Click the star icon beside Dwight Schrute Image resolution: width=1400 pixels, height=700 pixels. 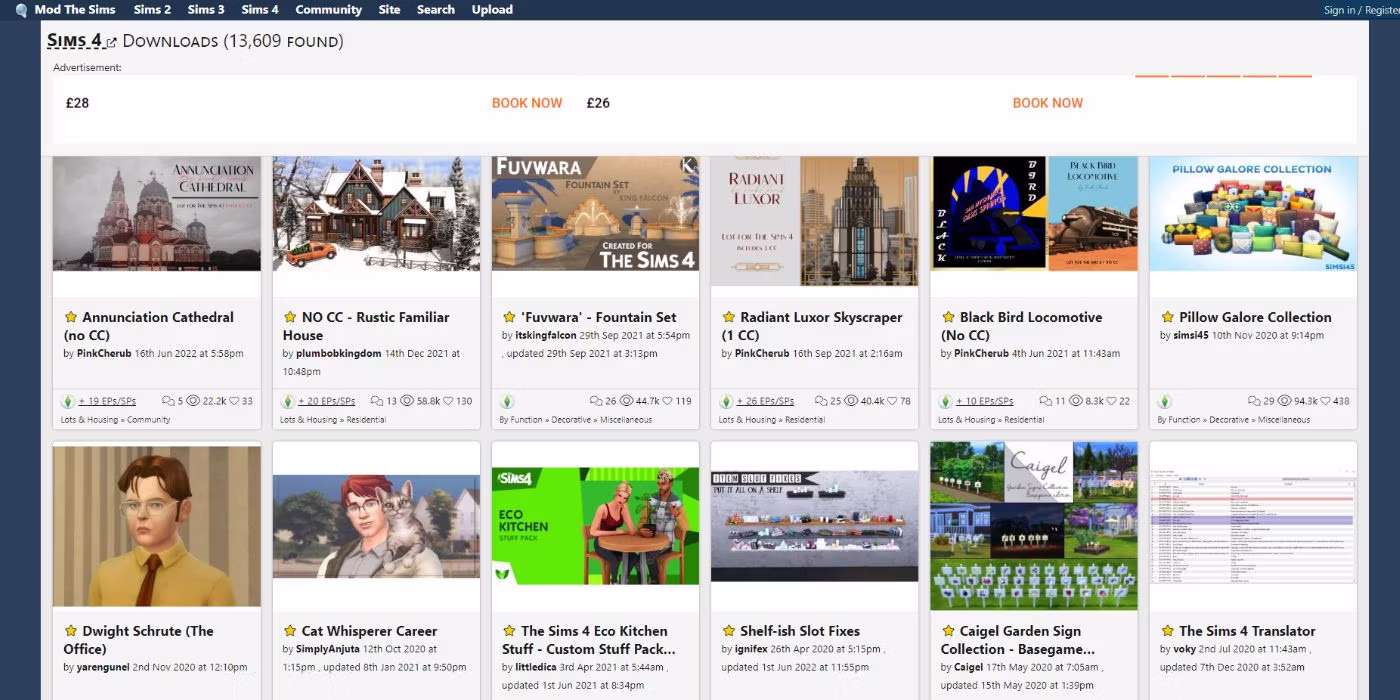click(71, 631)
